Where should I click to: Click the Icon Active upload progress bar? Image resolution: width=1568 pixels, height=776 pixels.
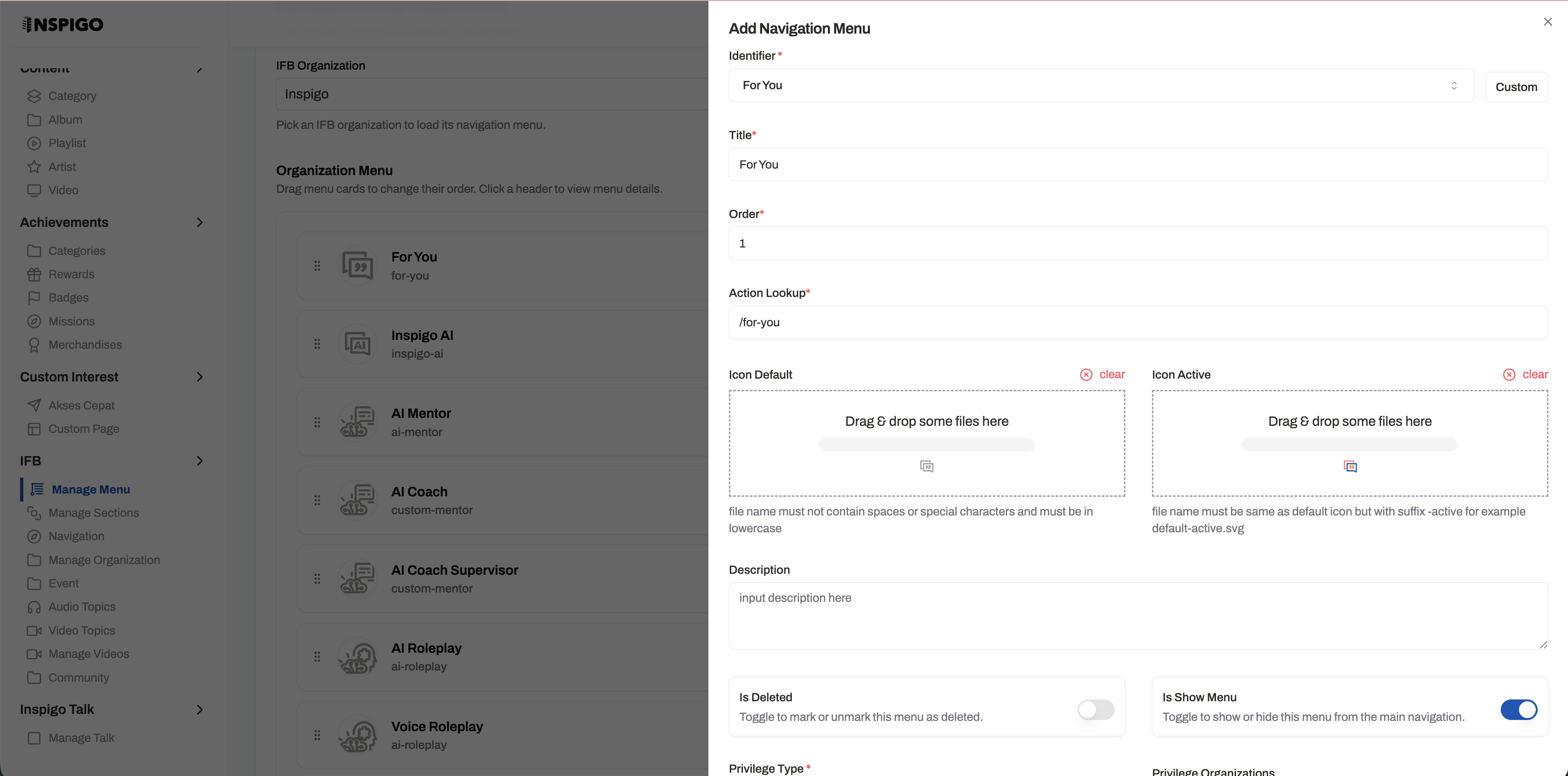pyautogui.click(x=1349, y=445)
